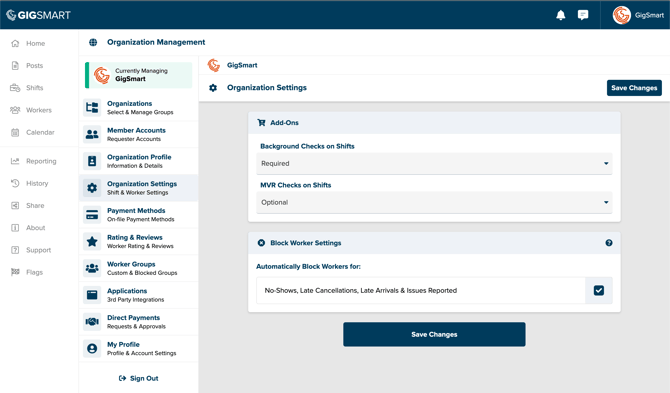The height and width of the screenshot is (393, 670).
Task: Open the notifications bell
Action: coord(561,15)
